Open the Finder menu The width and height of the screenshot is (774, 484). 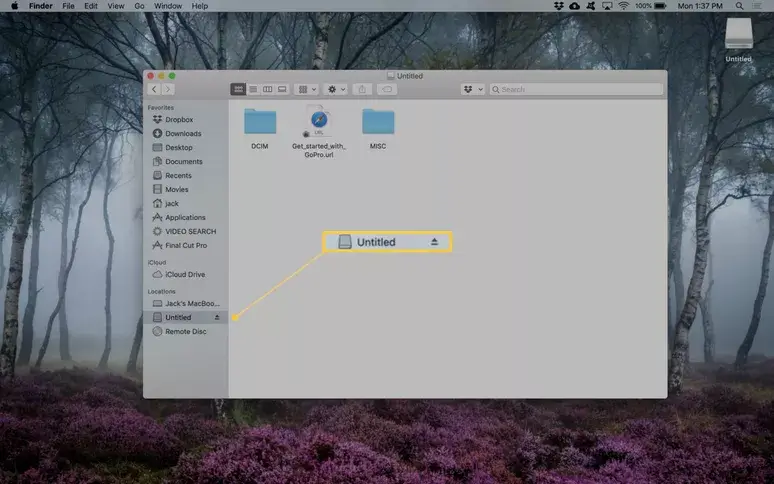point(40,6)
